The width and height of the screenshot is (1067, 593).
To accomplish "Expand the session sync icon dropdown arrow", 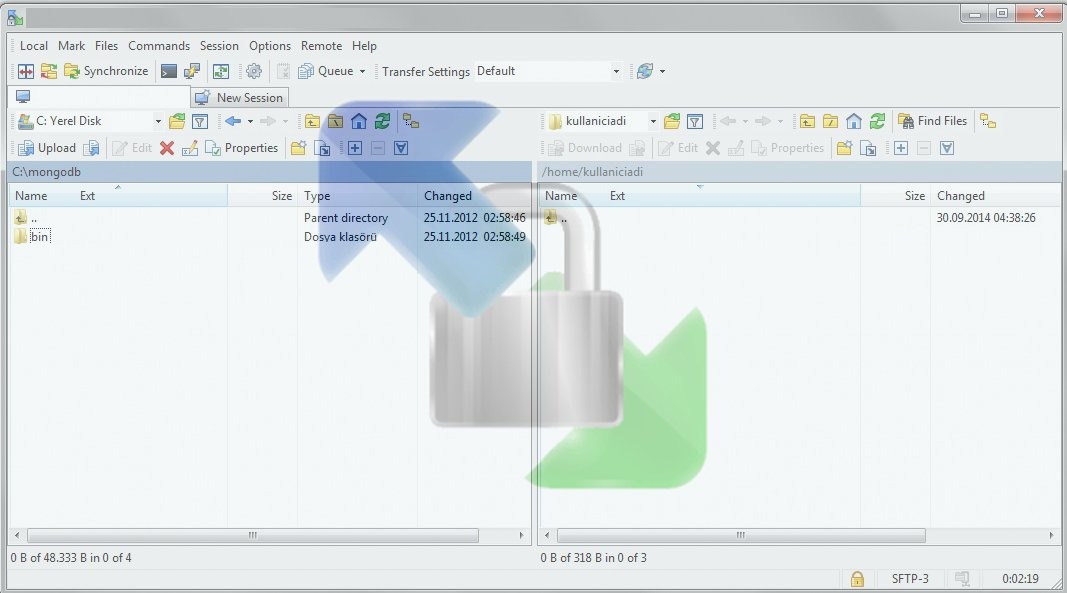I will [662, 71].
